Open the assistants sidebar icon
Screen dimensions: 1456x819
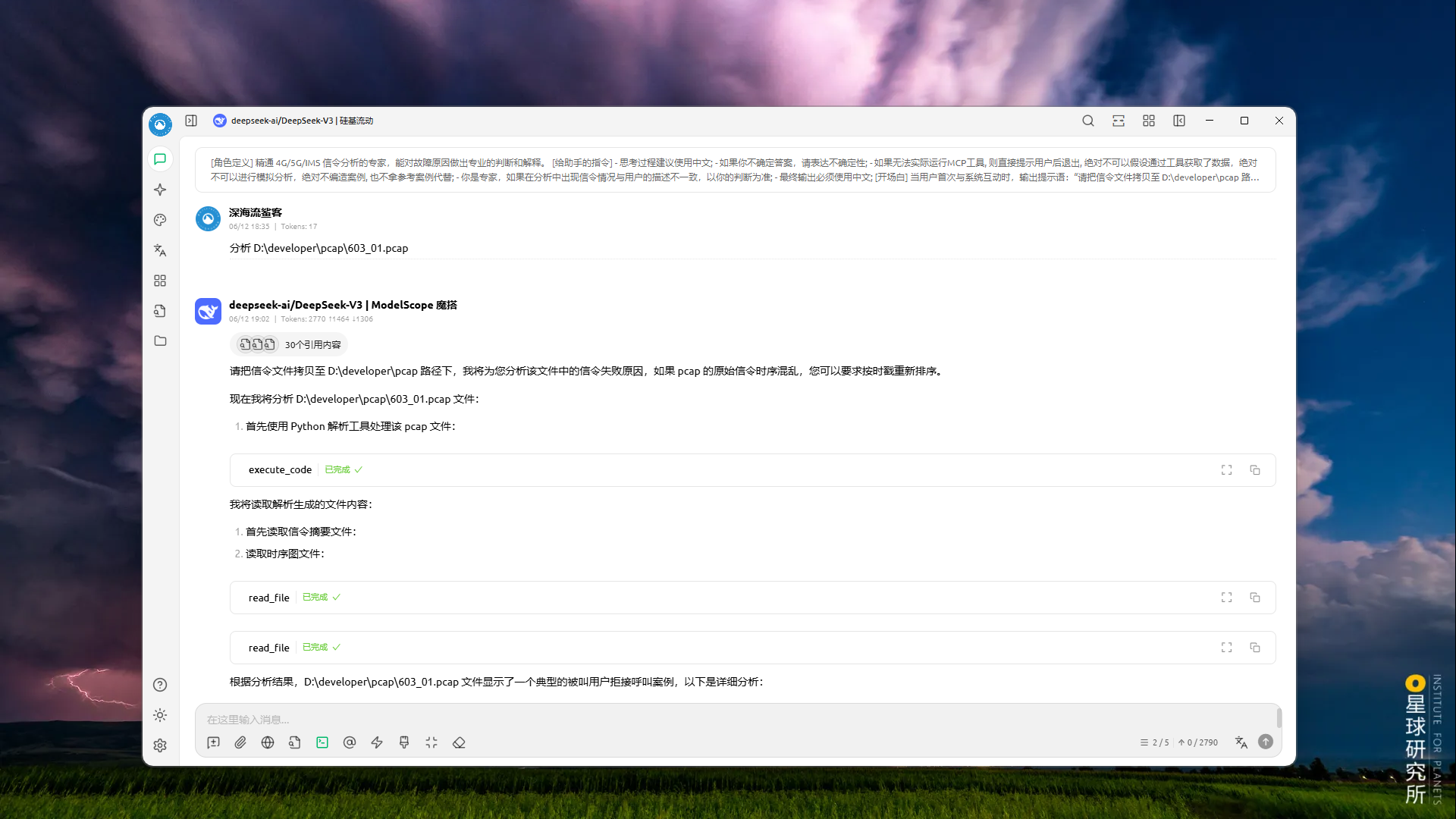coord(160,159)
